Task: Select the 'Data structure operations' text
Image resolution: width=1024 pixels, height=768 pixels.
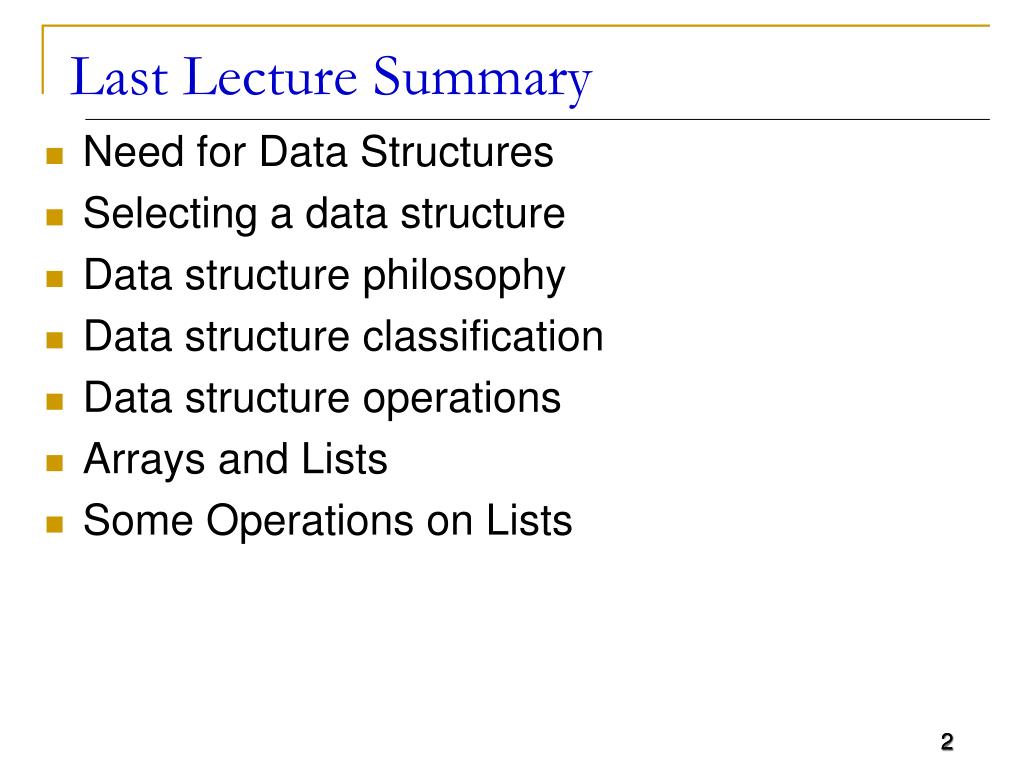Action: click(x=322, y=398)
